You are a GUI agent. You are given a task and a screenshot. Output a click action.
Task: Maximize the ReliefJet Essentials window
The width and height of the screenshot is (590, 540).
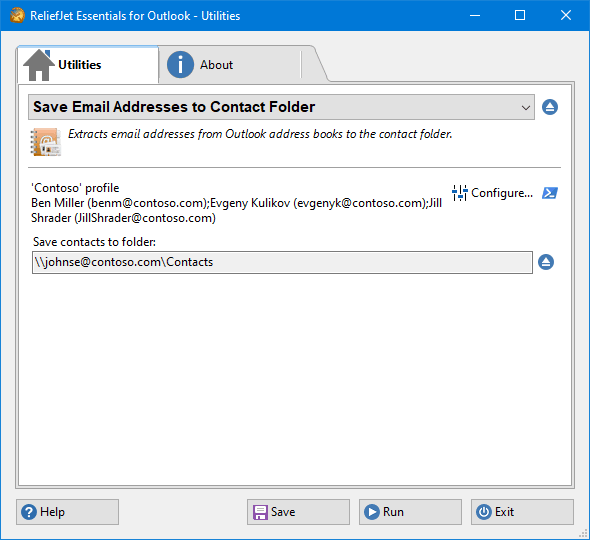point(520,15)
